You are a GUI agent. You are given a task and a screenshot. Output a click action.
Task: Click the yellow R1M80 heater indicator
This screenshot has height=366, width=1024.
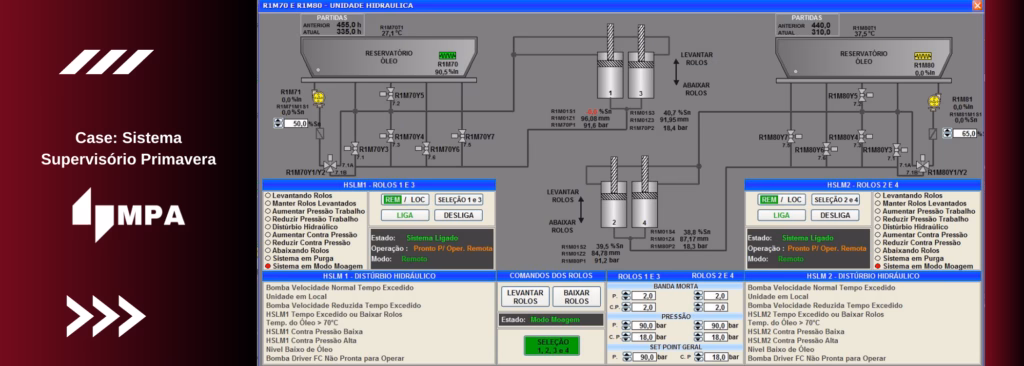pyautogui.click(x=923, y=56)
